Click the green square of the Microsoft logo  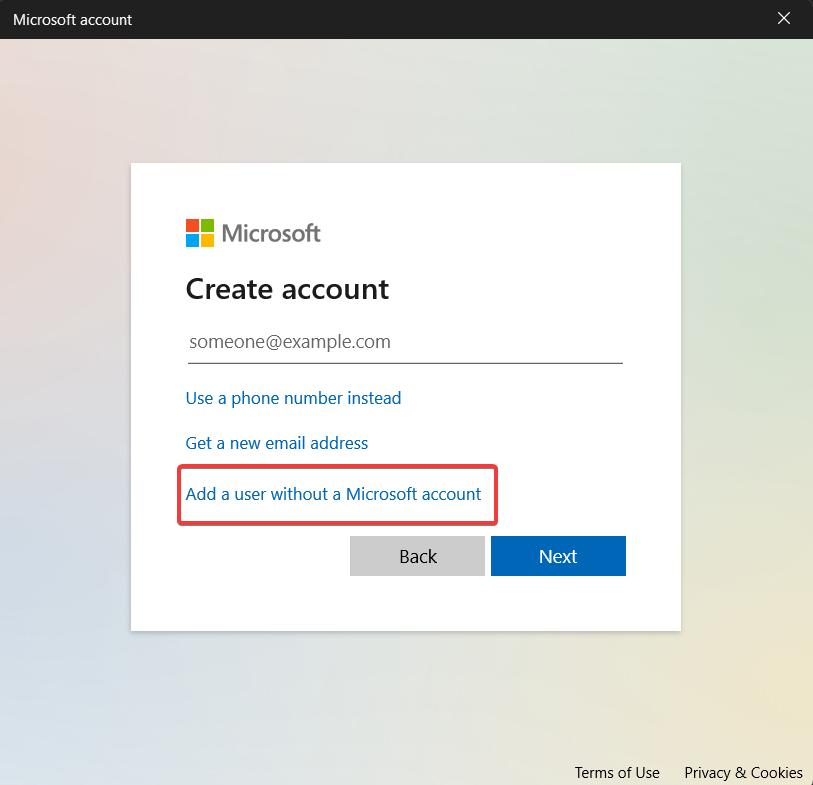pyautogui.click(x=206, y=226)
